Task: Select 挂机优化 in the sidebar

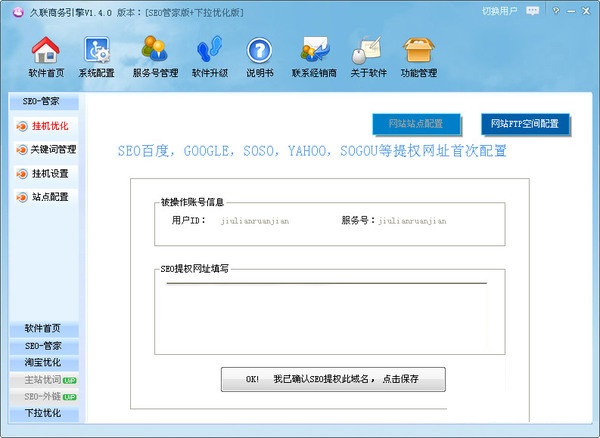Action: (x=50, y=126)
